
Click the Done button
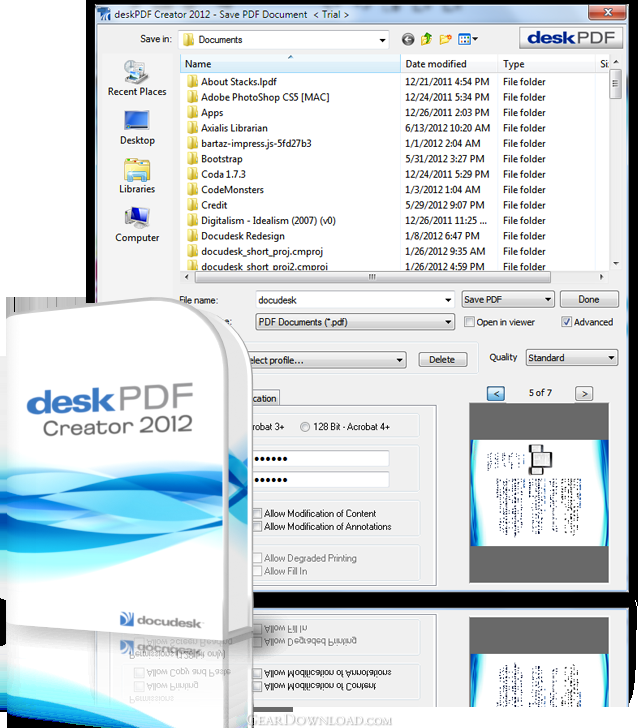click(x=588, y=299)
